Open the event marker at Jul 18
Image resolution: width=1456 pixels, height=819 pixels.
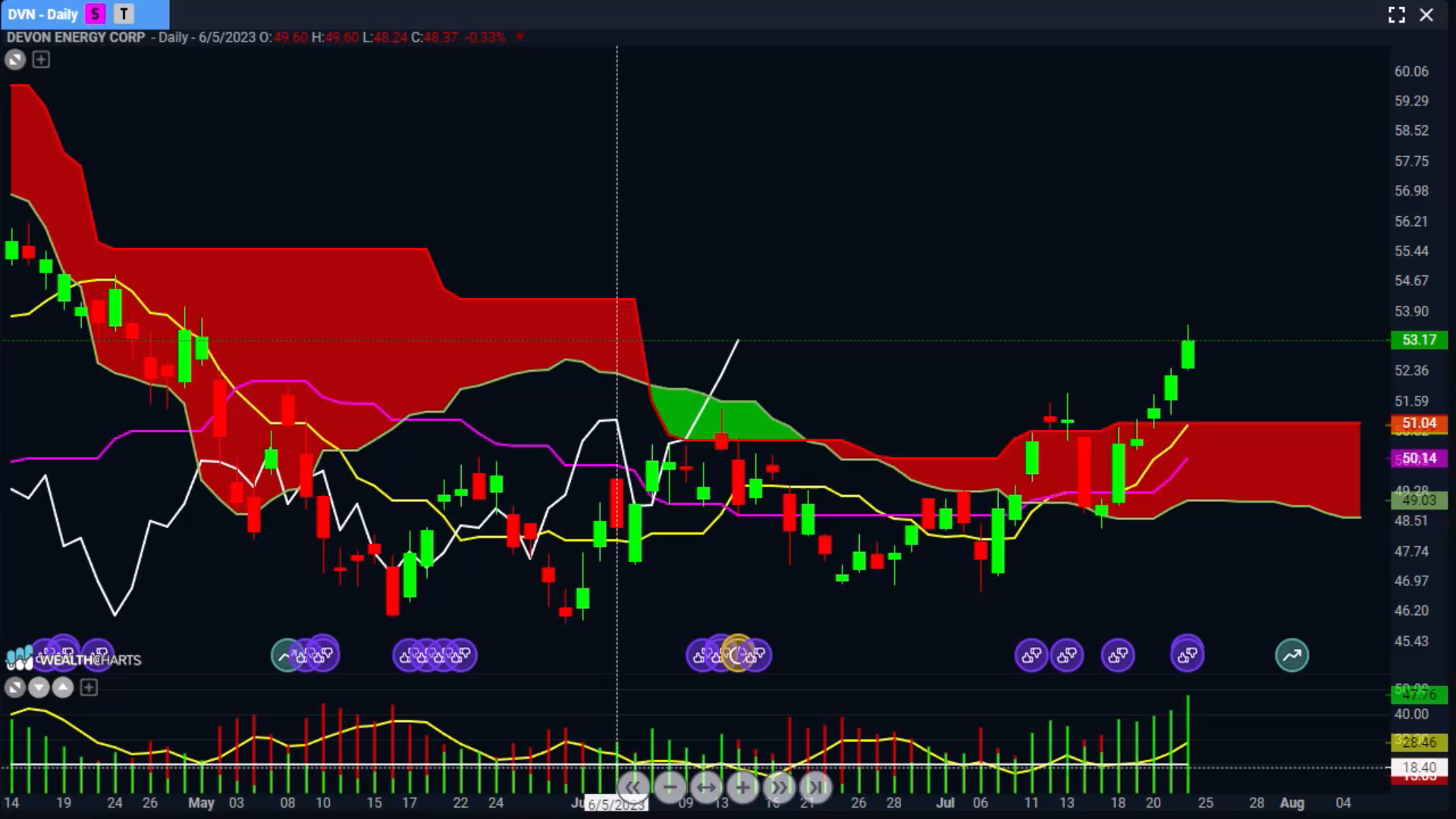click(x=1118, y=655)
